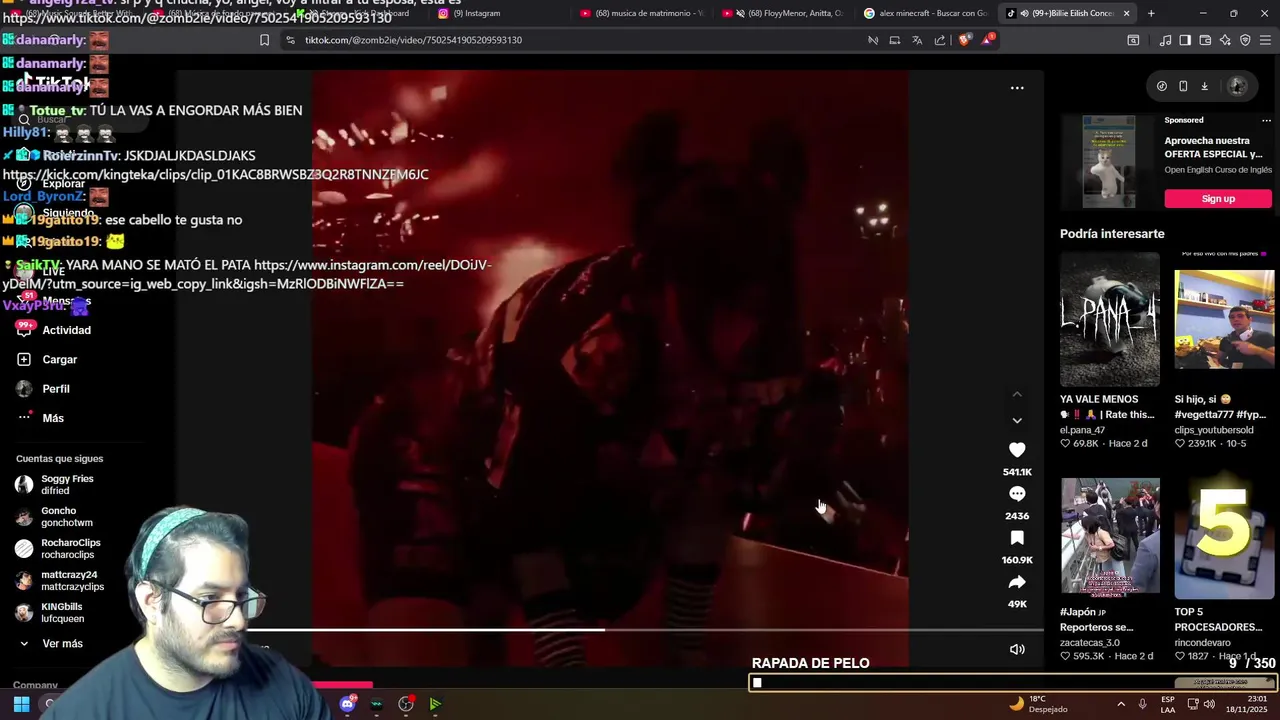This screenshot has width=1280, height=720.
Task: Open OBS Studio from the taskbar
Action: point(406,704)
